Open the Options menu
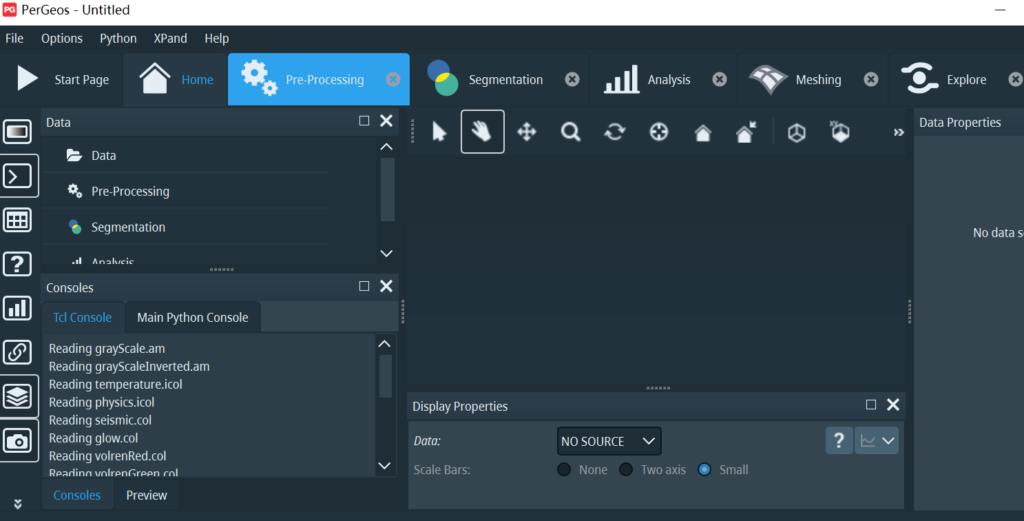 [x=62, y=39]
